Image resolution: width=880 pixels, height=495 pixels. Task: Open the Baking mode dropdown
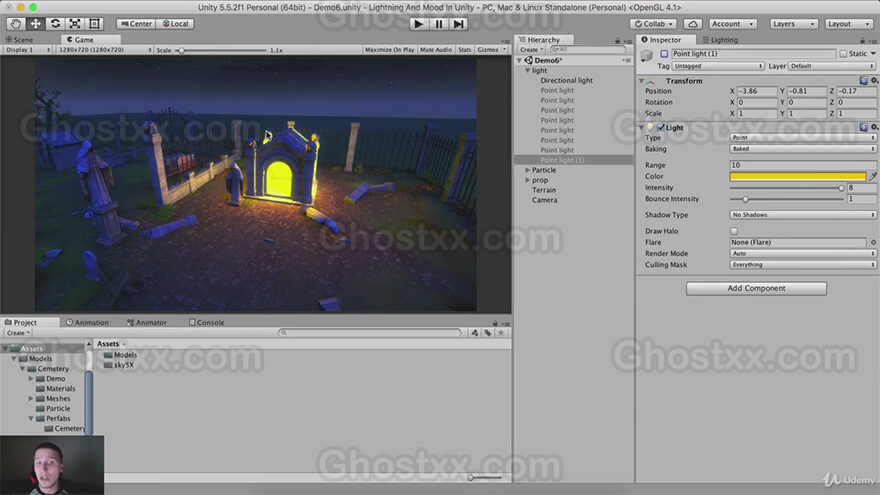[x=803, y=149]
